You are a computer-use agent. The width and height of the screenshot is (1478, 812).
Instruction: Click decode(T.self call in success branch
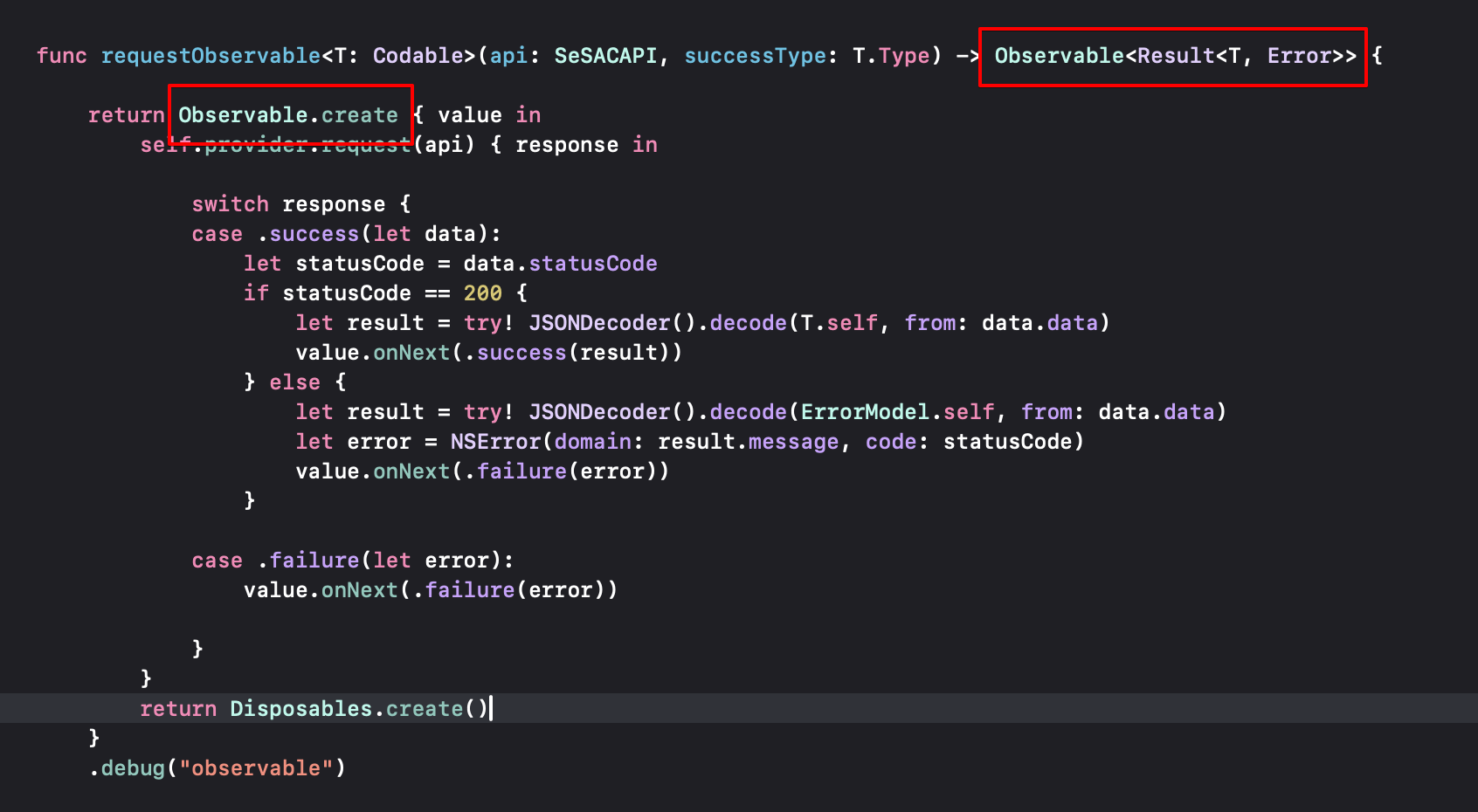click(x=793, y=323)
